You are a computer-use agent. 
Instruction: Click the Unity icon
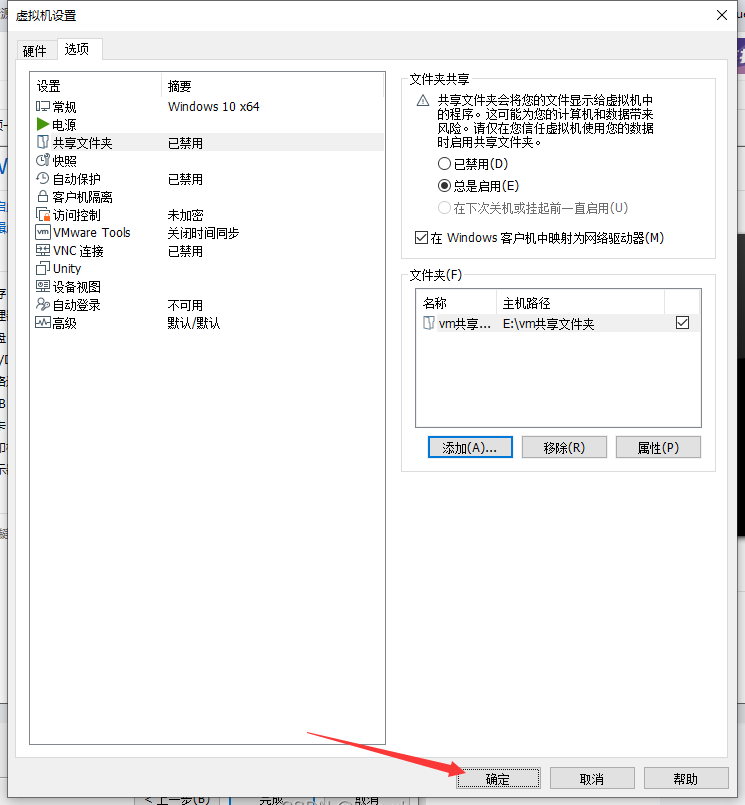click(x=43, y=269)
